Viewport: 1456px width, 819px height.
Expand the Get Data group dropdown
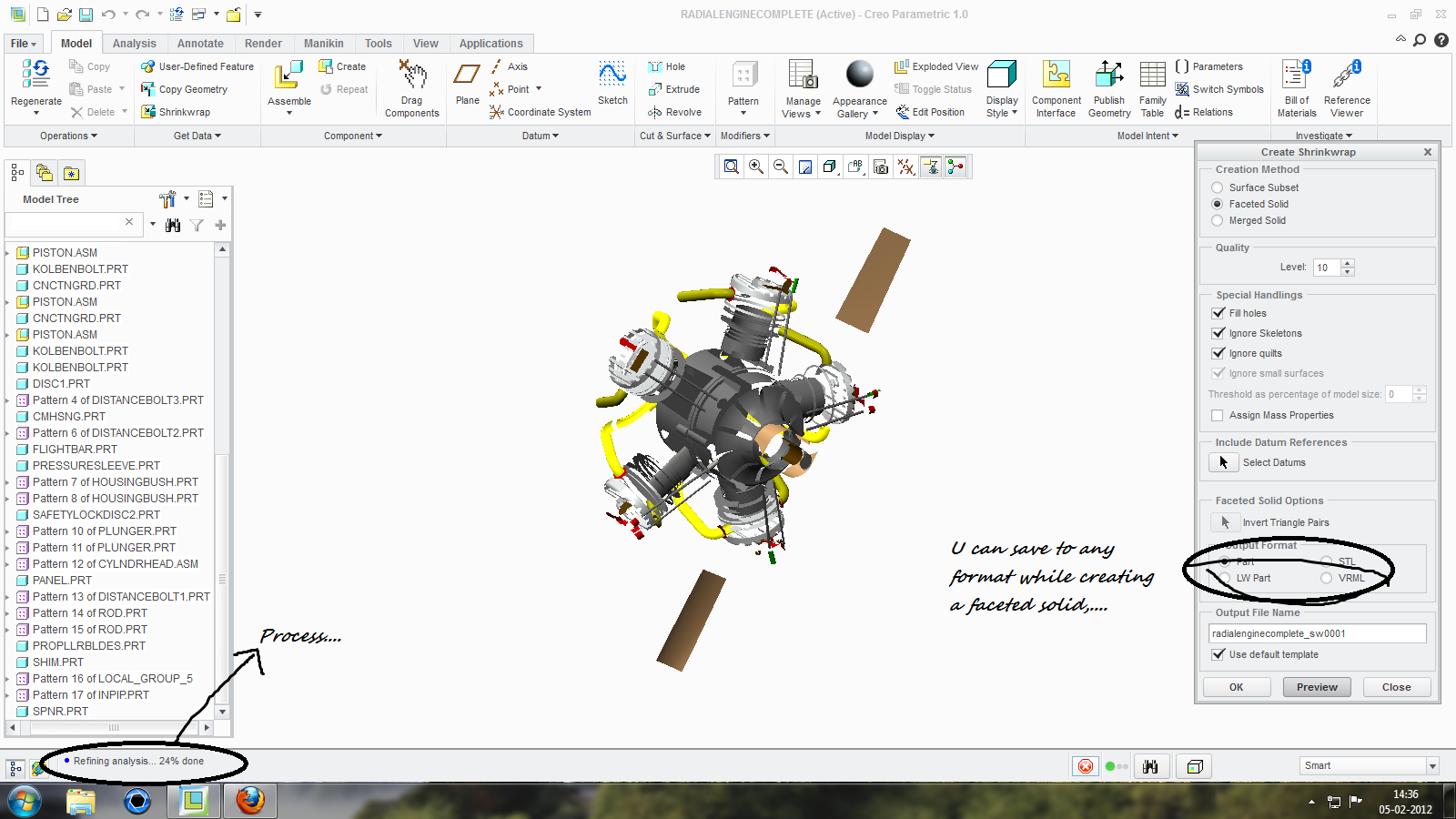[x=197, y=136]
